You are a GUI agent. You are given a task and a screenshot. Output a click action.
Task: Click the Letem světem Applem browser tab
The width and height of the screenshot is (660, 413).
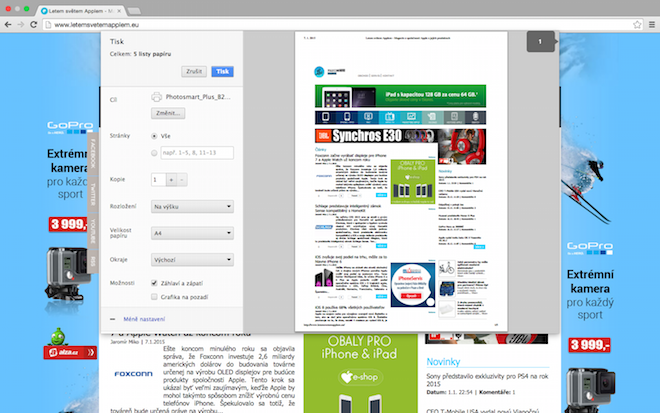(80, 11)
